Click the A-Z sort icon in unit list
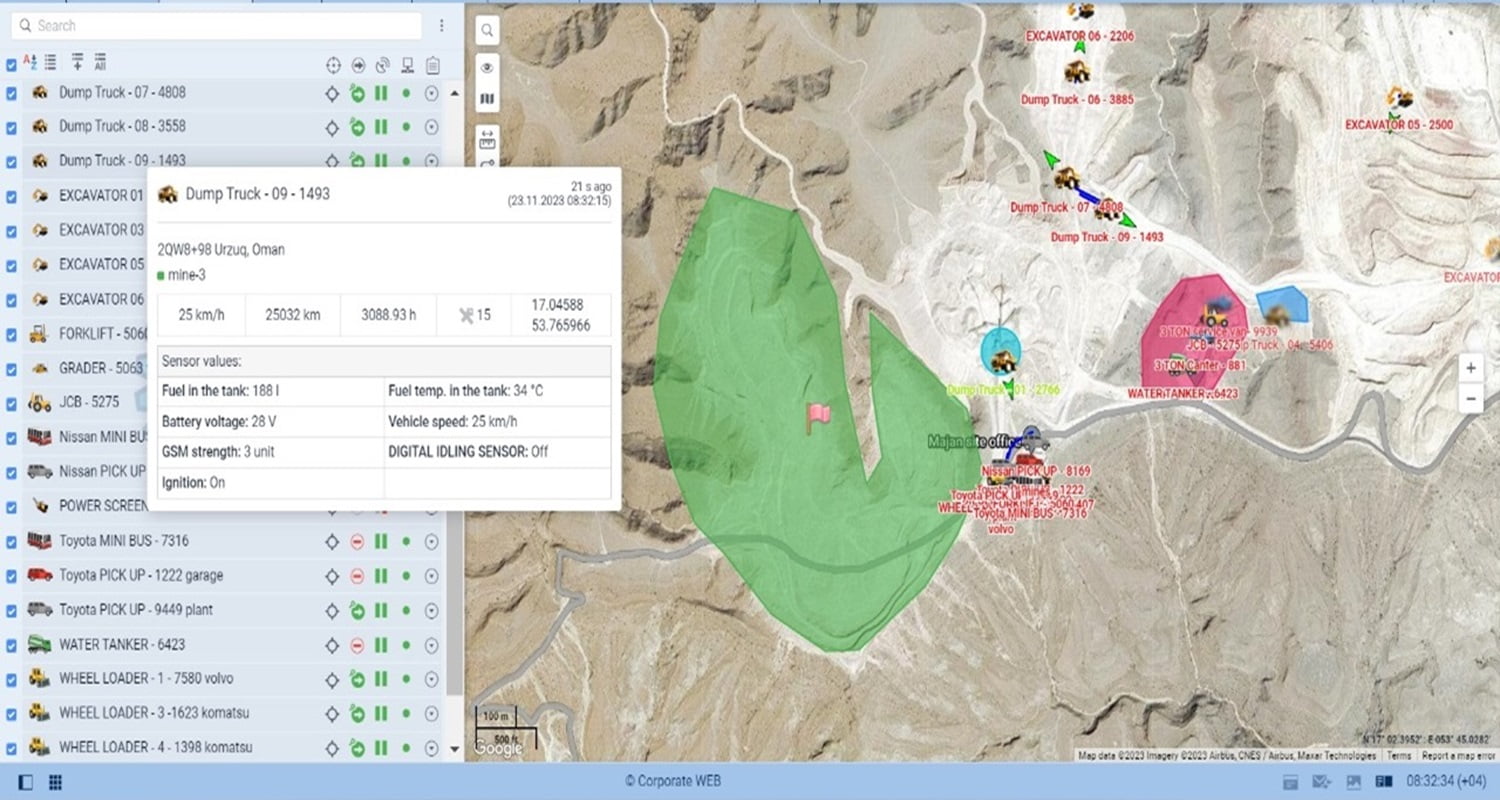The height and width of the screenshot is (800, 1500). [x=29, y=63]
